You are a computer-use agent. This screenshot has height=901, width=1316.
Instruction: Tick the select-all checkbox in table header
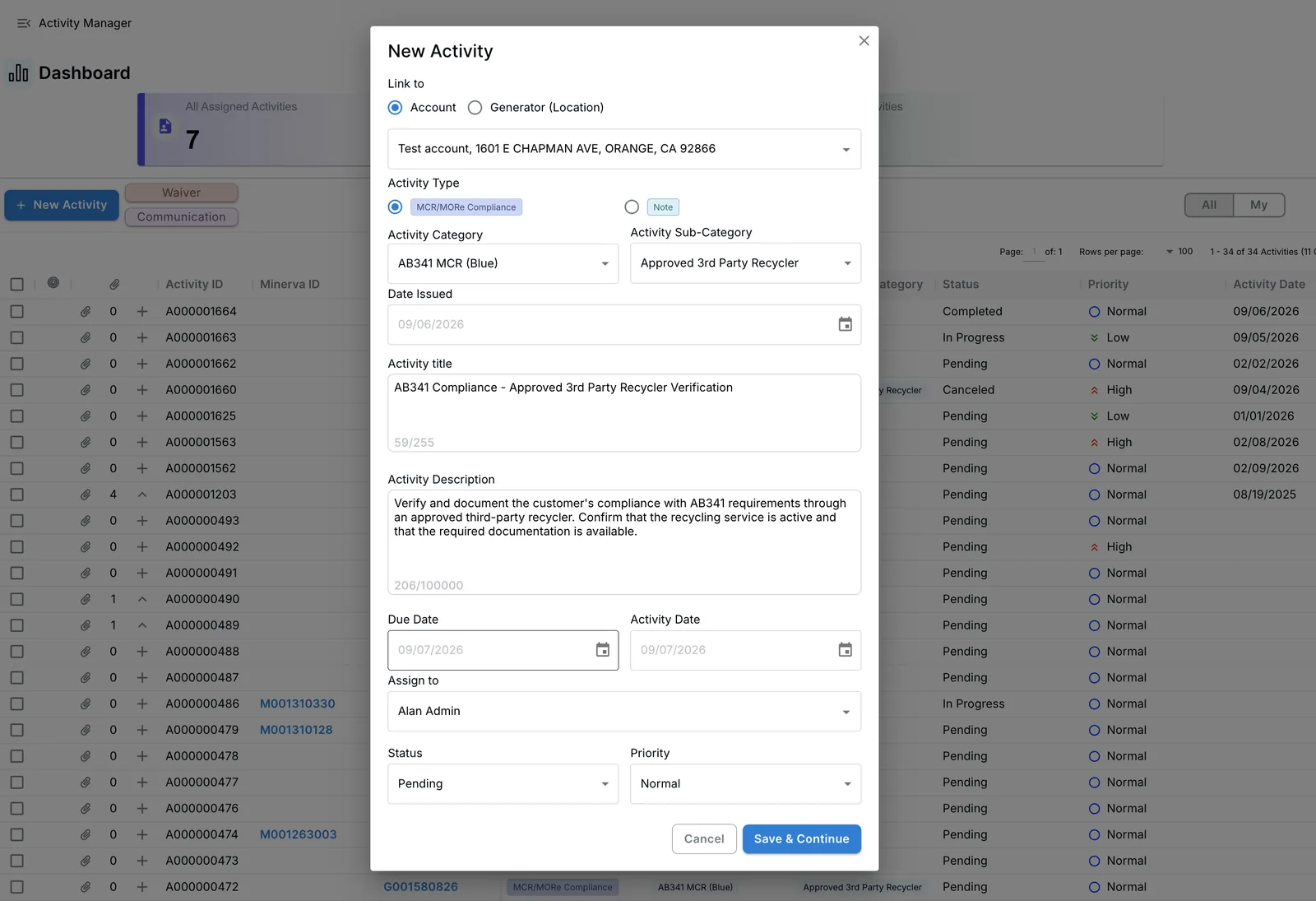coord(16,284)
